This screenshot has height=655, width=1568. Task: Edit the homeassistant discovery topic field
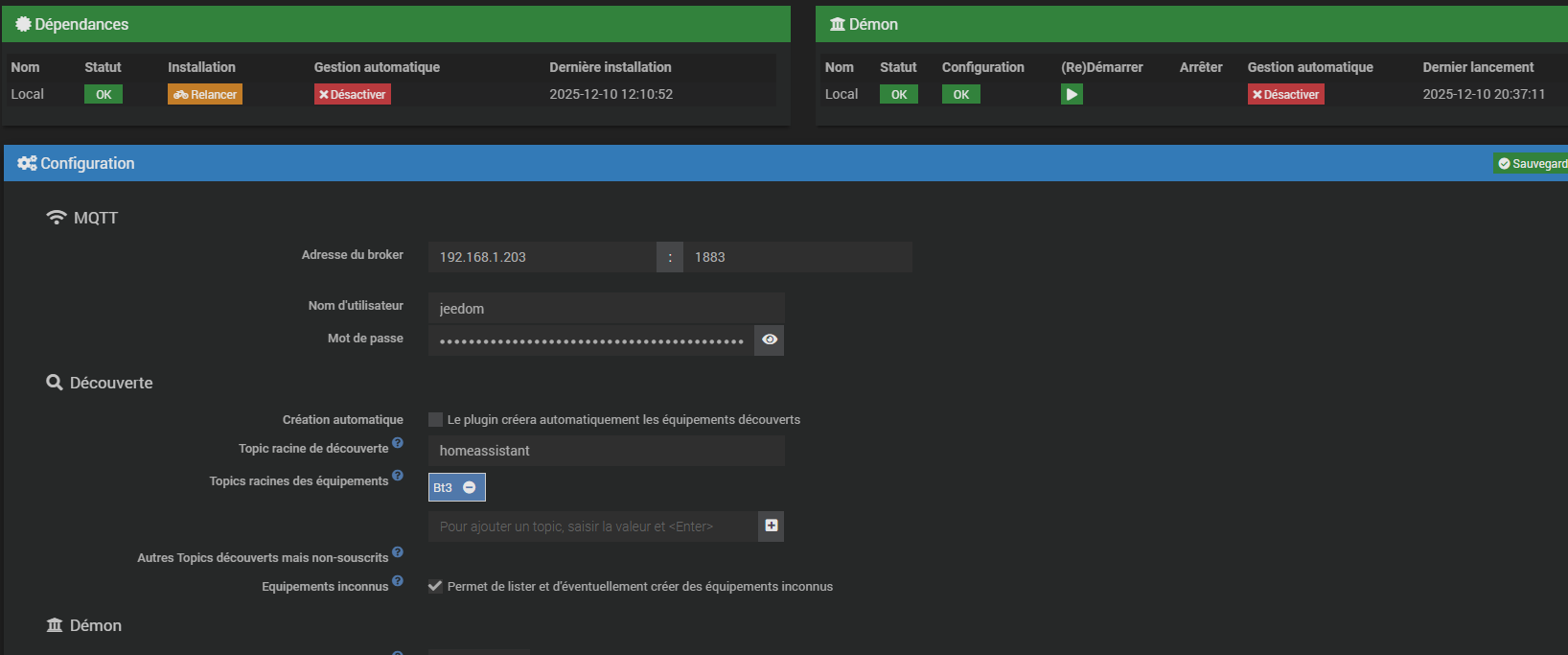pyautogui.click(x=606, y=451)
